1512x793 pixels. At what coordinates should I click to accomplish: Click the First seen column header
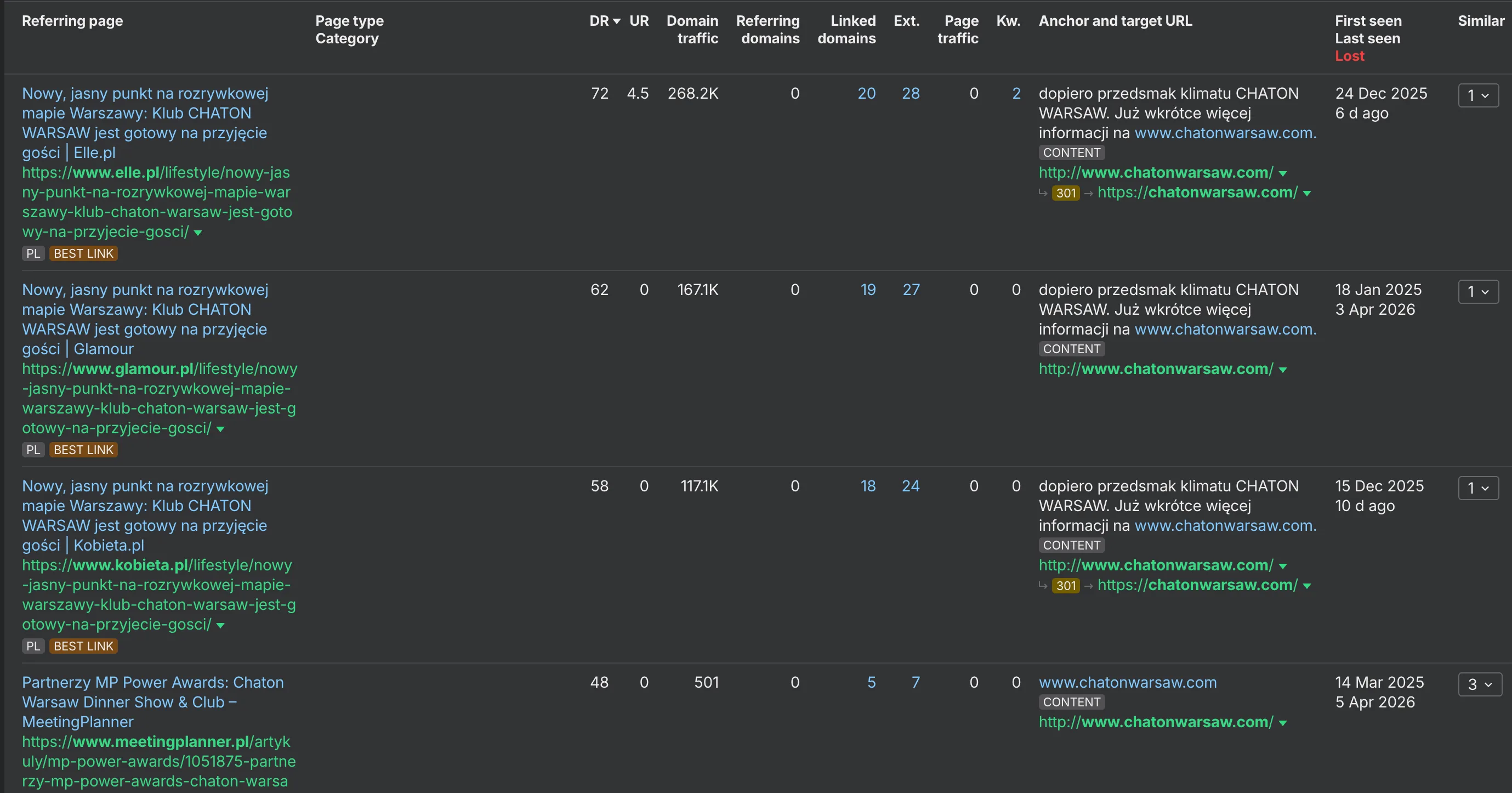(x=1368, y=20)
